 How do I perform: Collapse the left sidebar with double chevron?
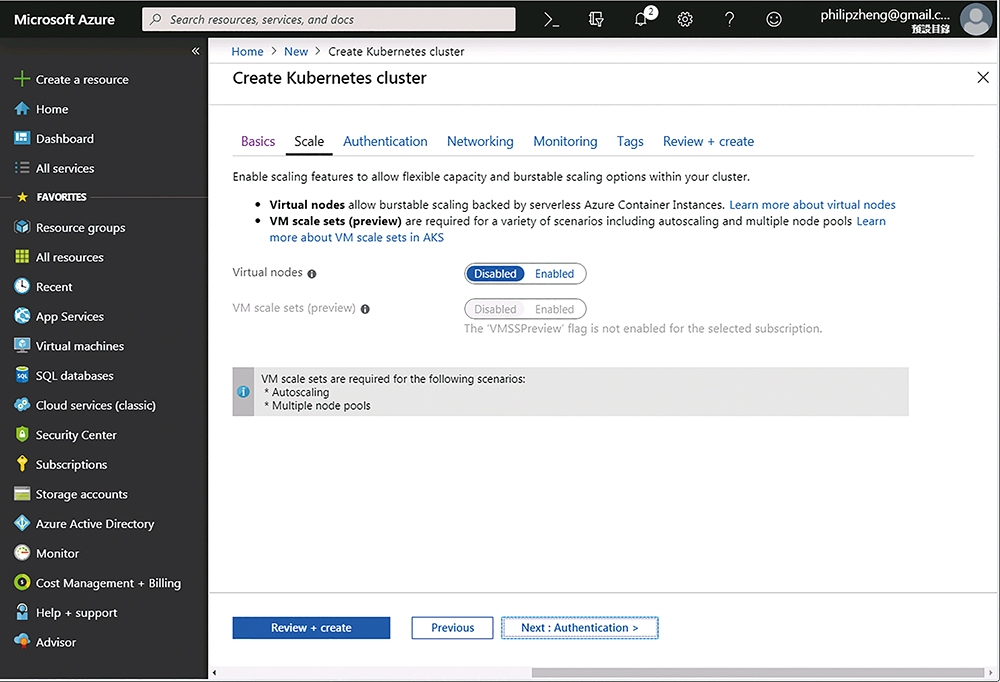click(x=196, y=51)
